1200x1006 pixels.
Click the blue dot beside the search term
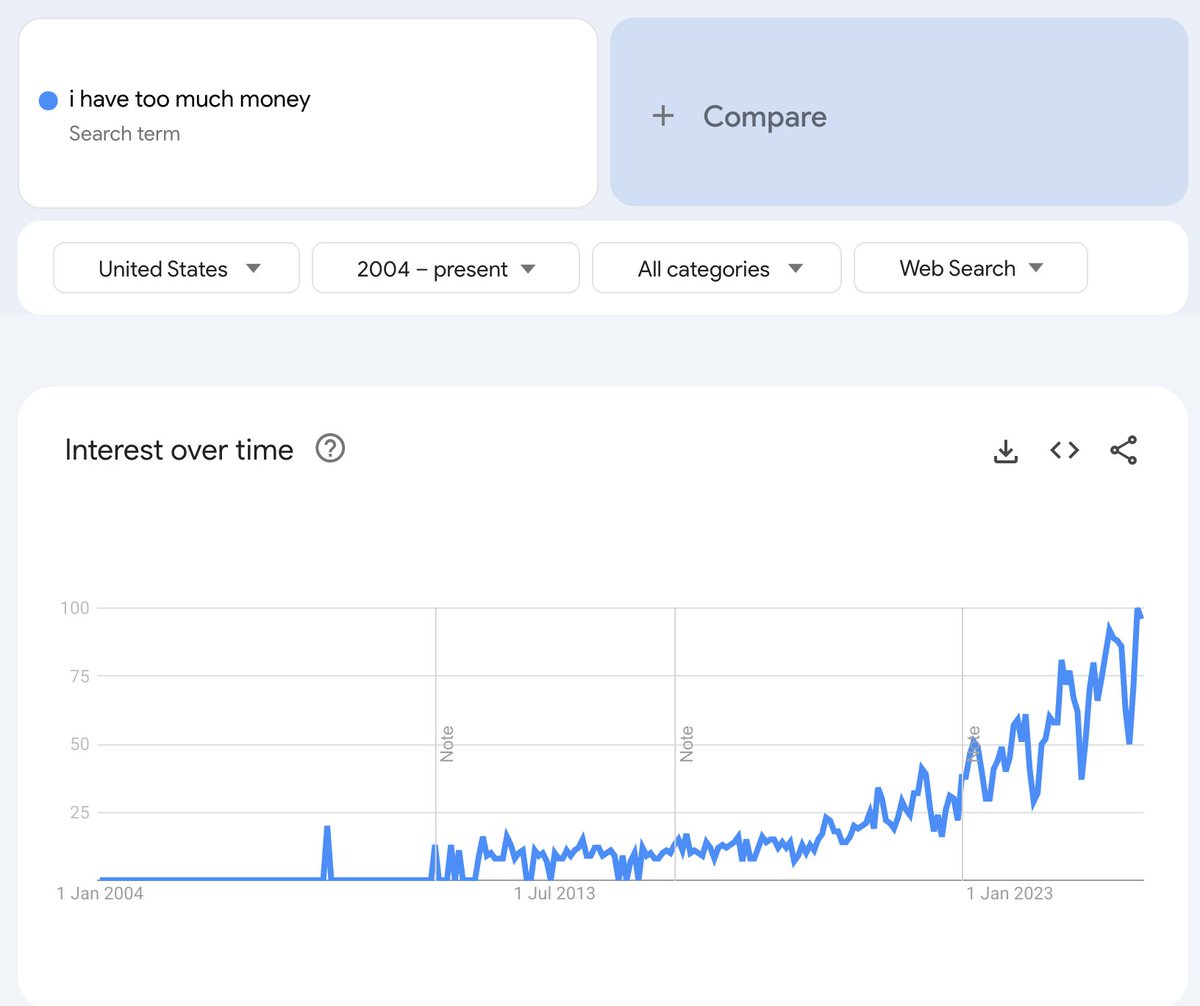click(x=48, y=100)
